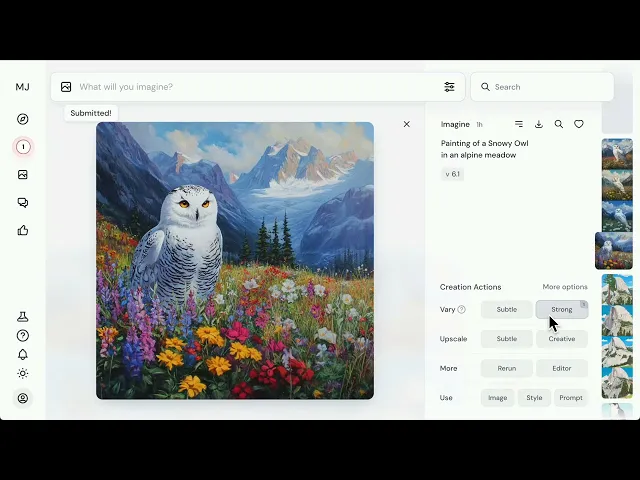The width and height of the screenshot is (640, 480).
Task: Open the Help question mark icon in the sidebar
Action: click(x=23, y=336)
